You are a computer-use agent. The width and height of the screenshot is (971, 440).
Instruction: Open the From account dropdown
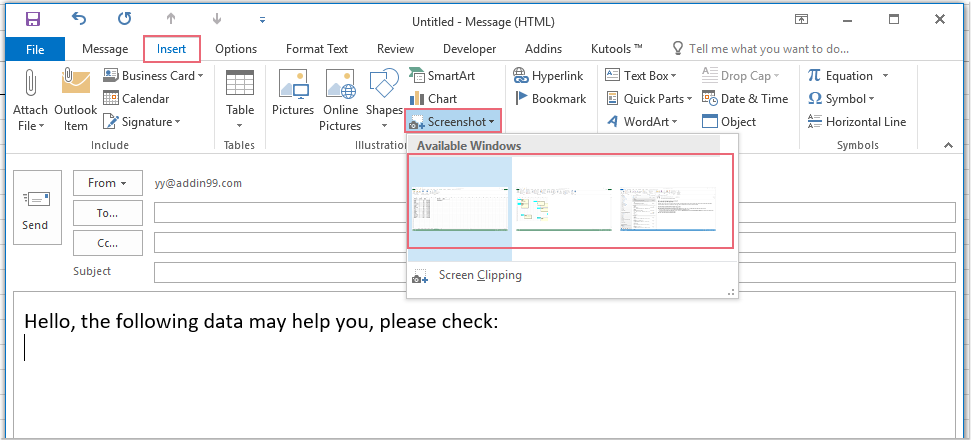(107, 183)
